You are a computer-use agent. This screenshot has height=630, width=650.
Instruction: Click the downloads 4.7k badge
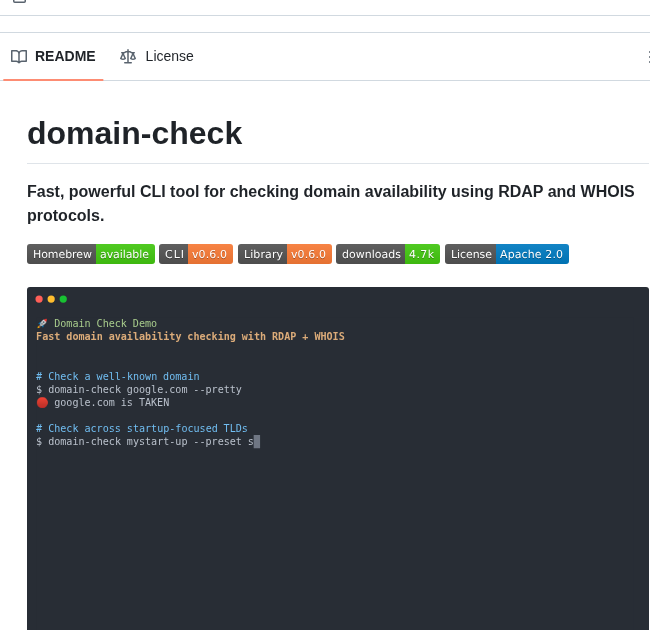tap(388, 254)
